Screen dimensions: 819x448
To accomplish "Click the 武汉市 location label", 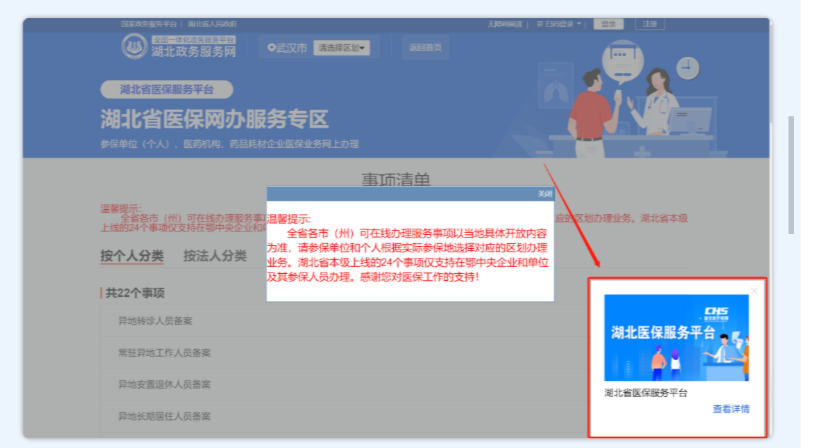I will tap(287, 48).
